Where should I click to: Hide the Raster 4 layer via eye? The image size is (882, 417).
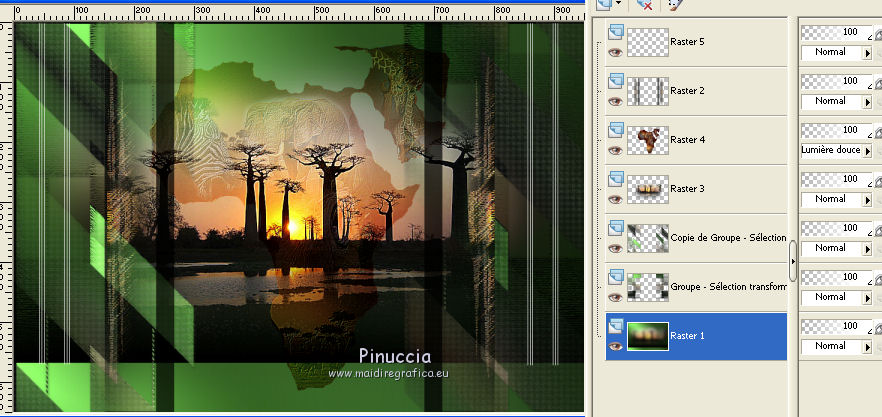click(x=615, y=150)
